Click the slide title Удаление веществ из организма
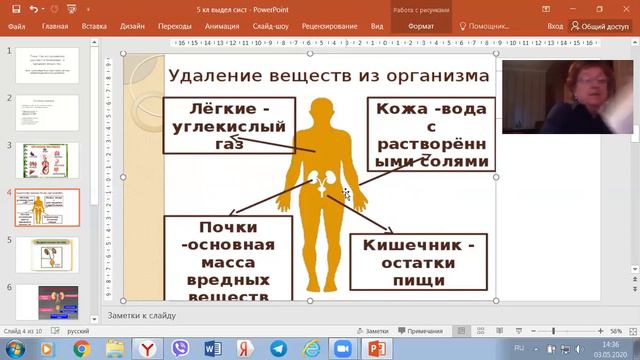Viewport: 640px width, 360px height. [329, 76]
